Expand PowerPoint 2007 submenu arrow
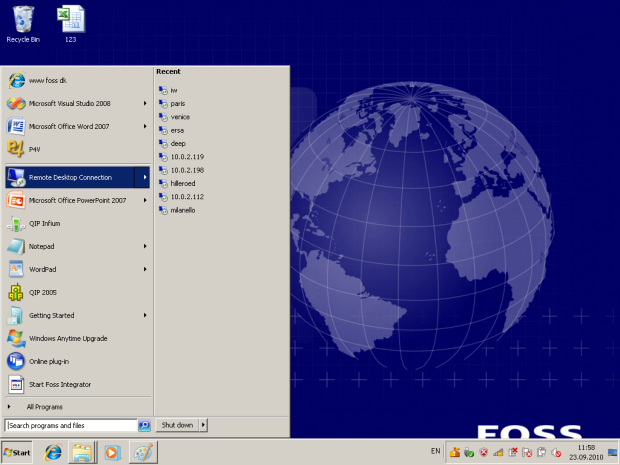Viewport: 620px width, 465px height. 145,200
